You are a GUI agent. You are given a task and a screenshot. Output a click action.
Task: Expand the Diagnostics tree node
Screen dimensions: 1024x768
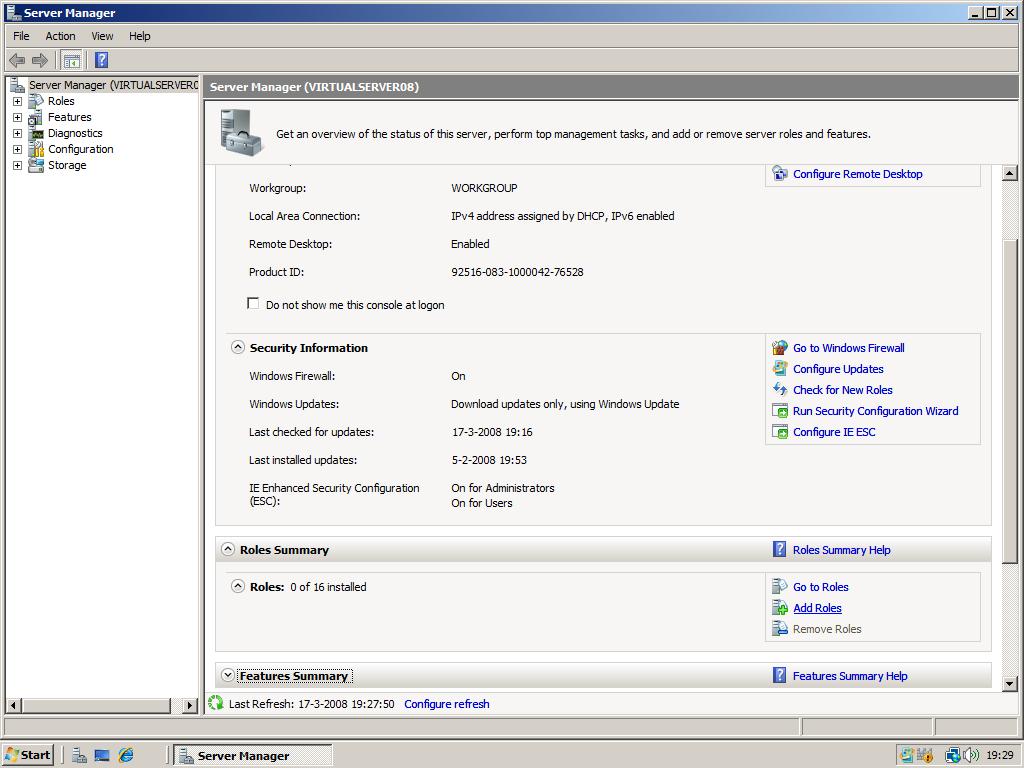(18, 133)
